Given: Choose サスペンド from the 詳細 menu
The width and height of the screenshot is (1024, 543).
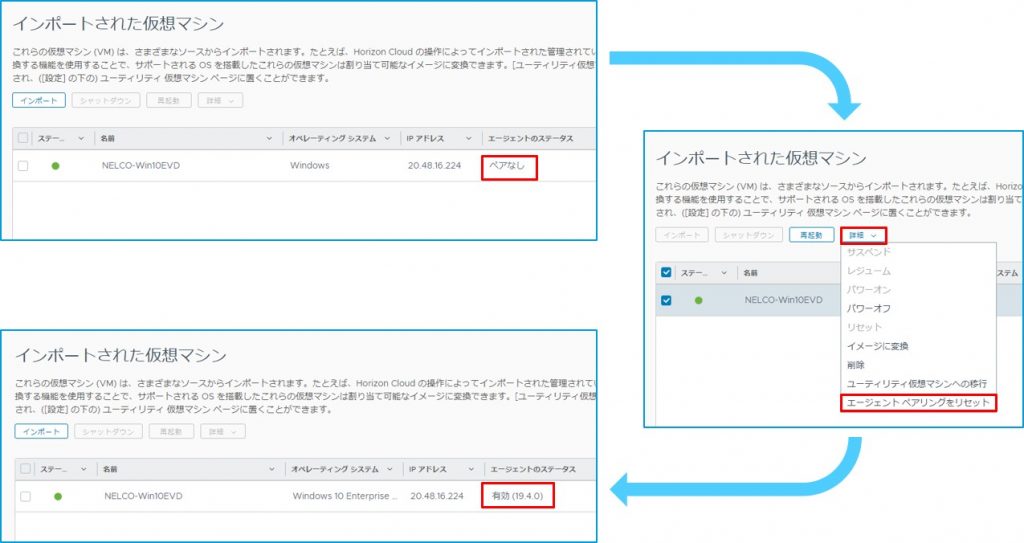Looking at the screenshot, I should tap(869, 252).
